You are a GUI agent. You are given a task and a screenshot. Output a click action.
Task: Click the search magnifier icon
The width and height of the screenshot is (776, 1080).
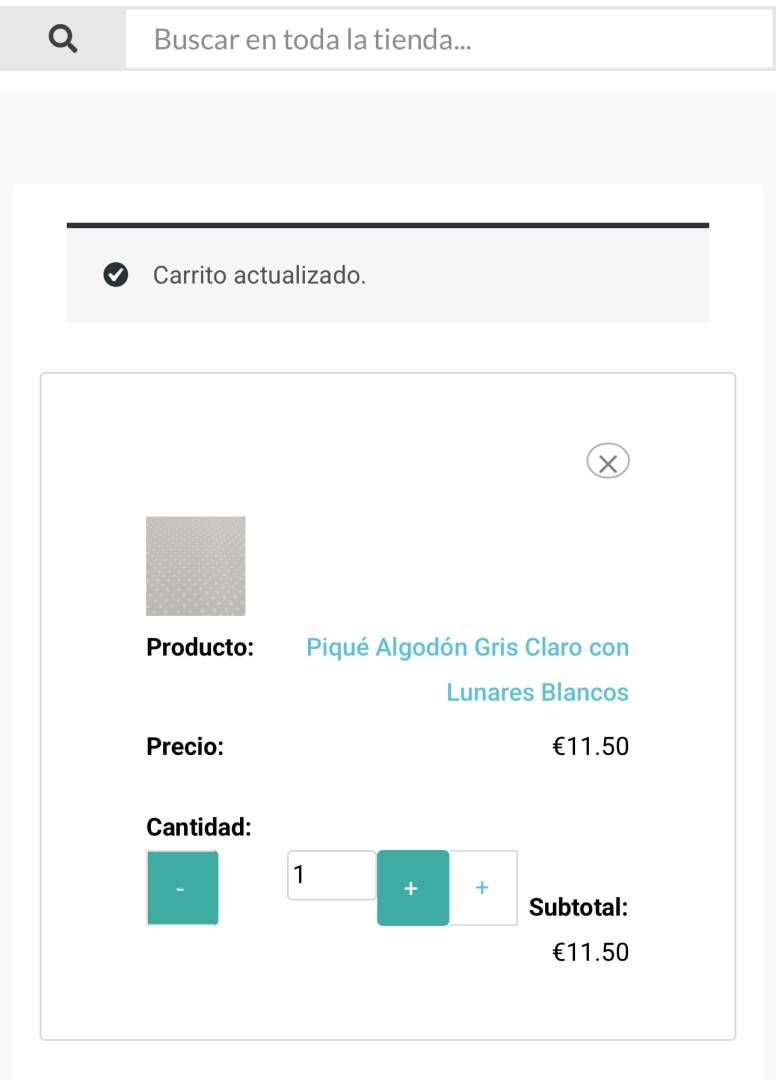coord(62,39)
